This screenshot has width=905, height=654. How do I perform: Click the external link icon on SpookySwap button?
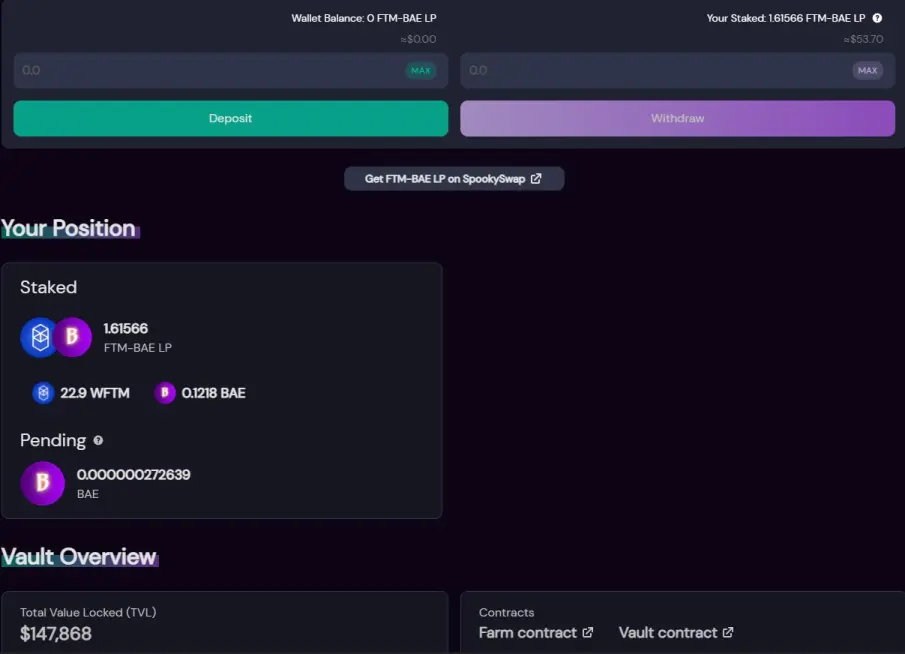536,178
